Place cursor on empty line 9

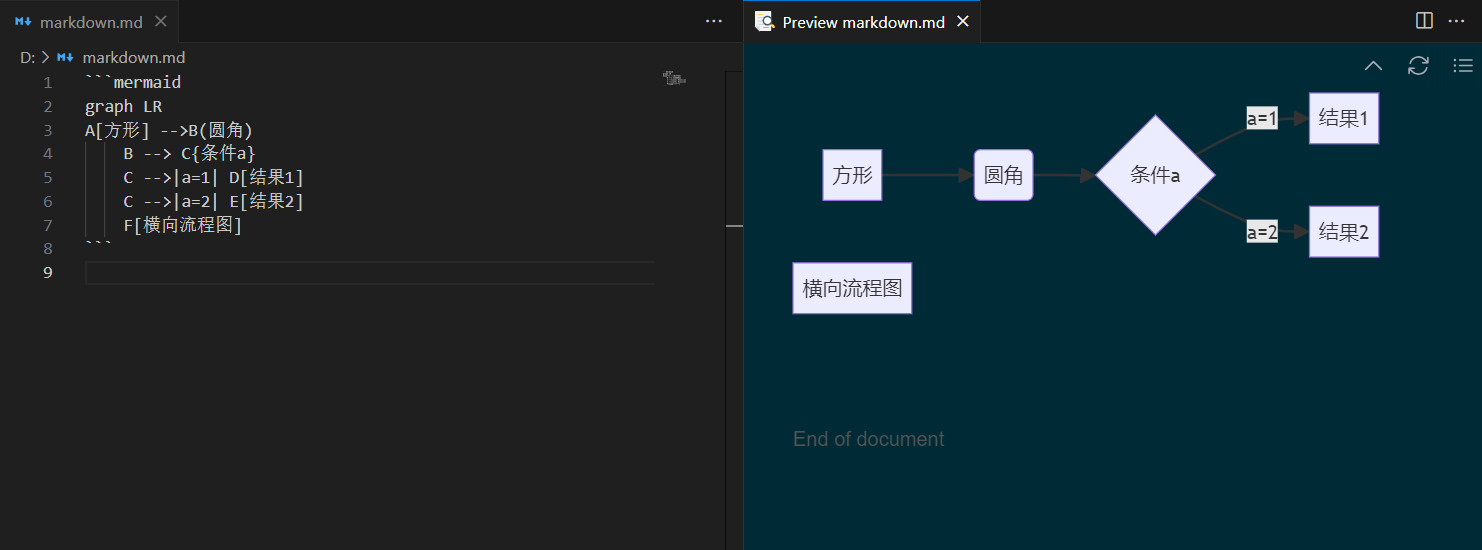(370, 273)
